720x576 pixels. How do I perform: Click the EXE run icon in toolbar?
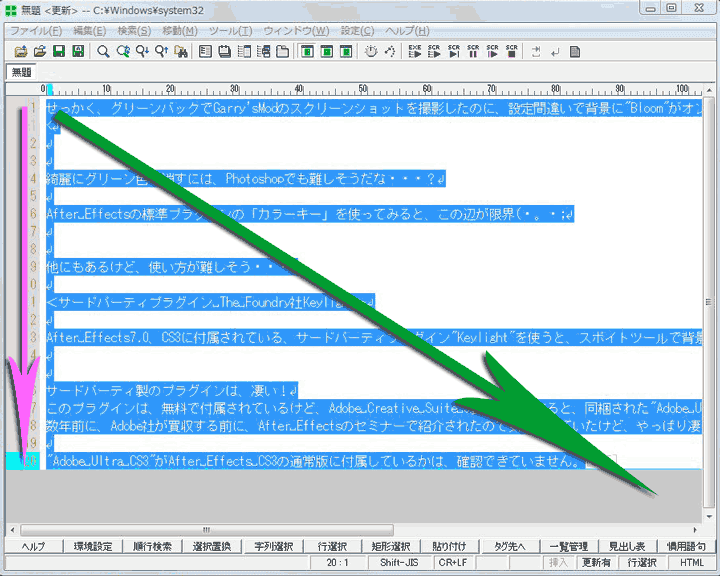[x=415, y=51]
